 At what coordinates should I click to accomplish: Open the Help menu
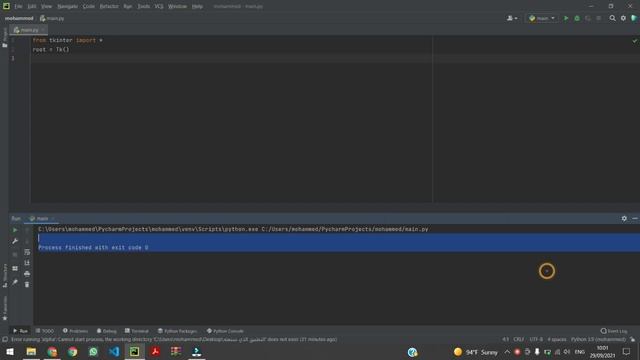[198, 7]
